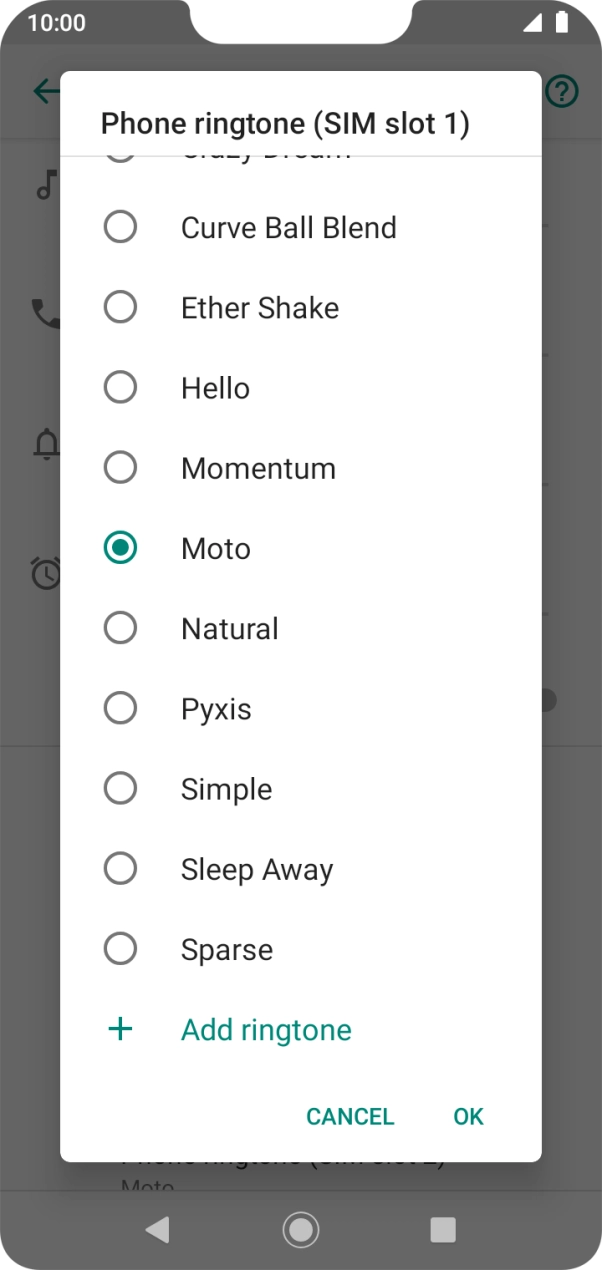The height and width of the screenshot is (1270, 602).
Task: Dismiss the dialog with Cancel
Action: (x=350, y=1117)
